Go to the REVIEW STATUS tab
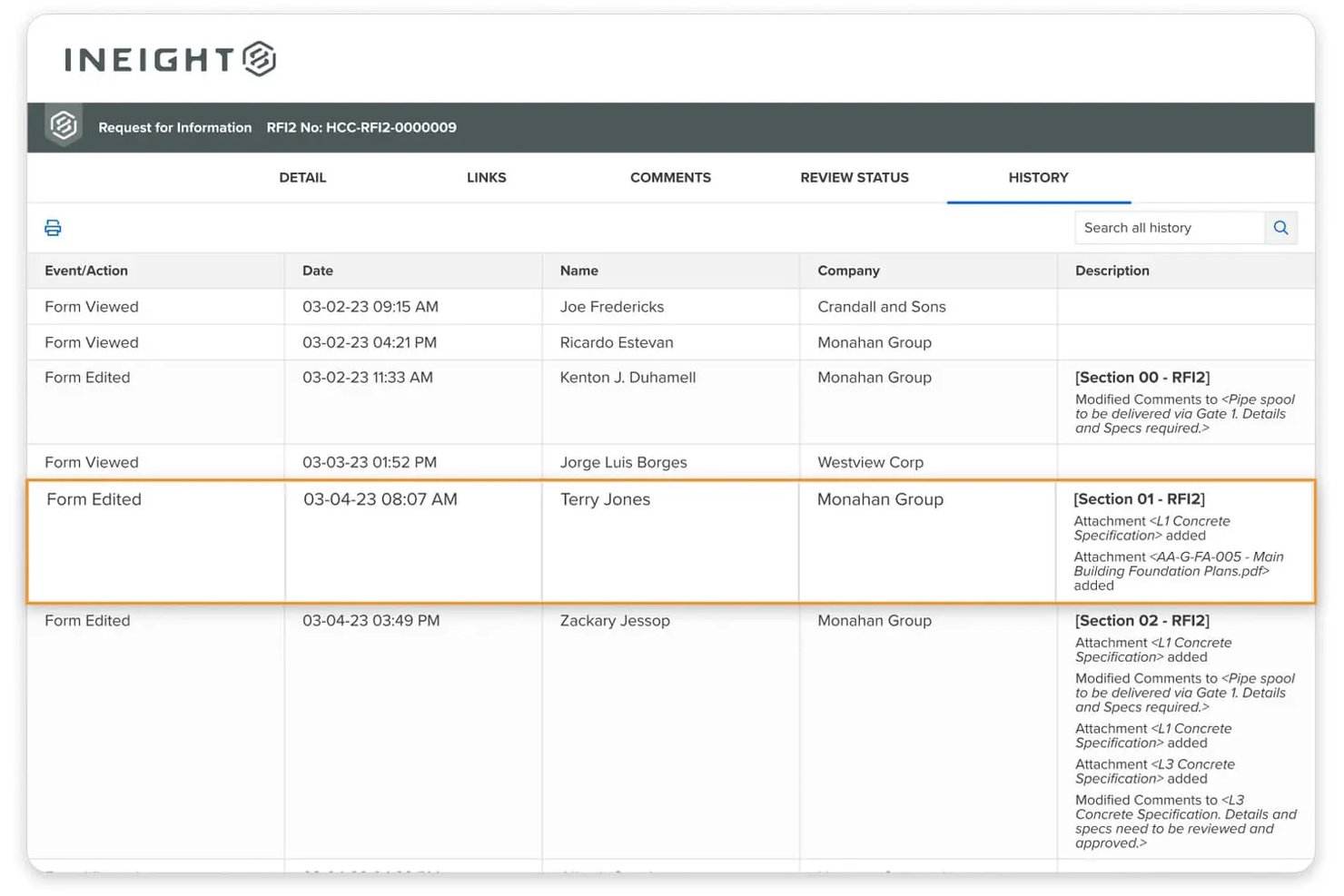 [855, 178]
